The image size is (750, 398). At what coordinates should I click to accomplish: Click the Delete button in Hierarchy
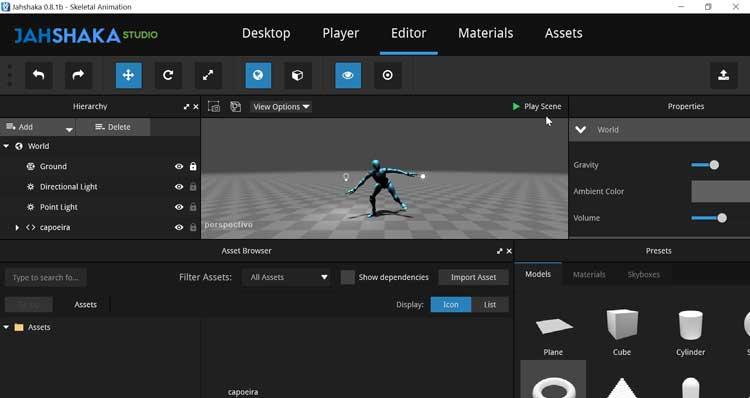click(113, 127)
